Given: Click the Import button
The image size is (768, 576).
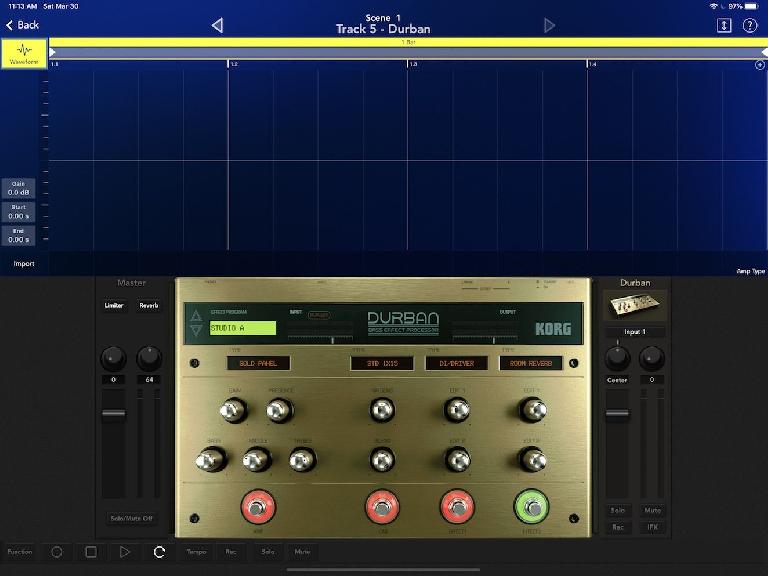Looking at the screenshot, I should click(24, 264).
